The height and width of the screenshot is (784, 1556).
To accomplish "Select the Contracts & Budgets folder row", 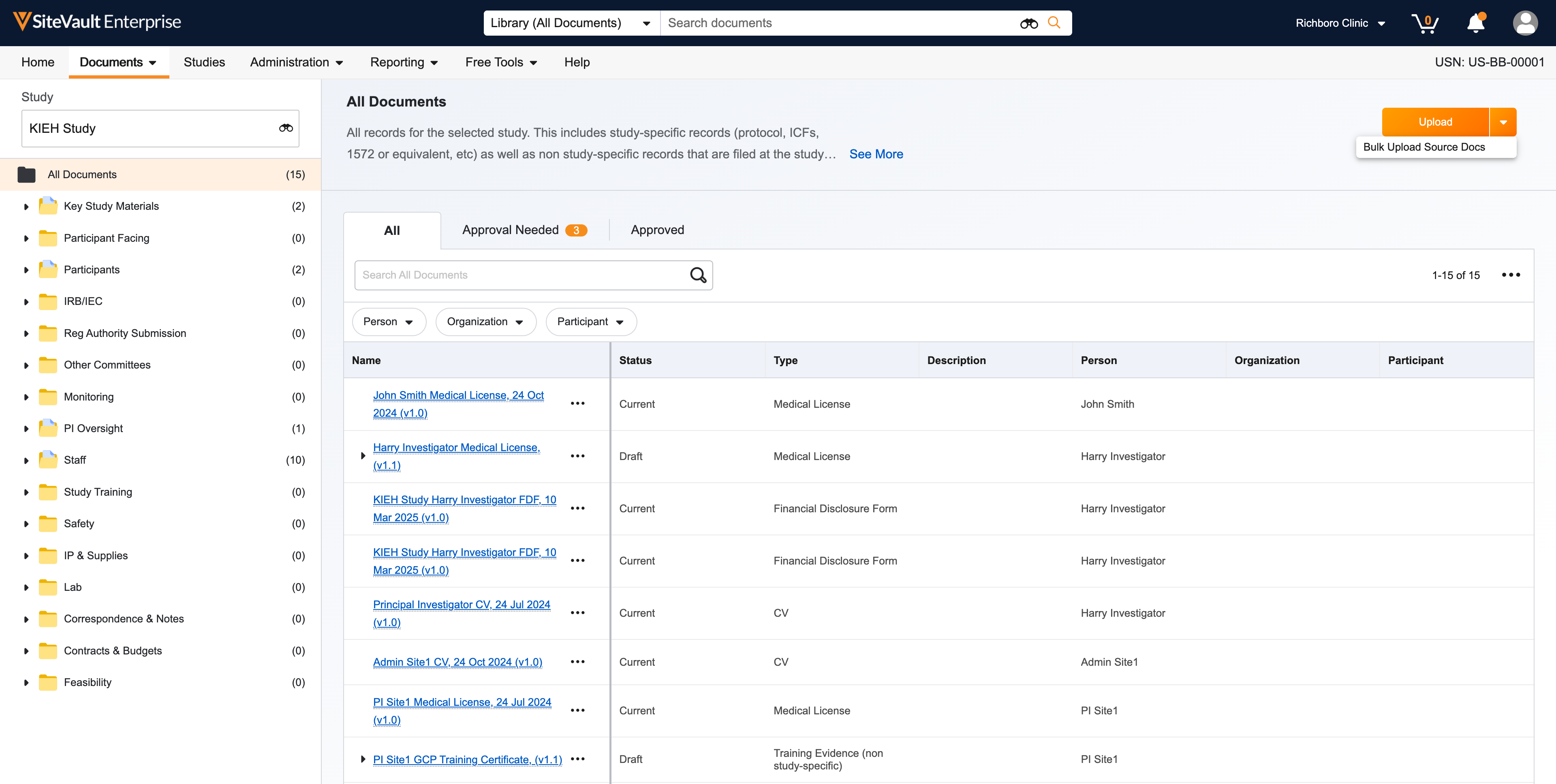I will tap(161, 651).
